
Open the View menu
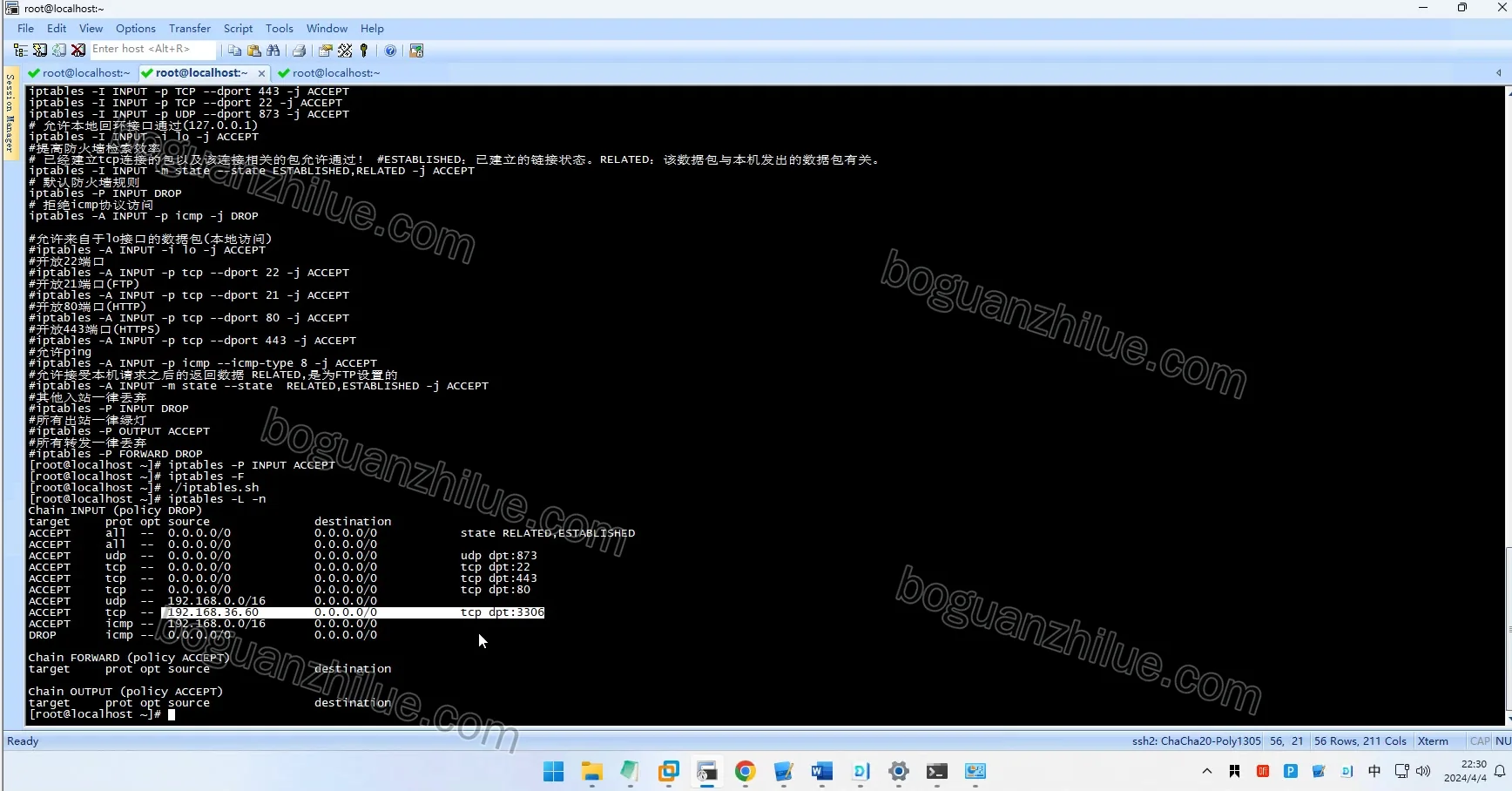click(x=91, y=29)
